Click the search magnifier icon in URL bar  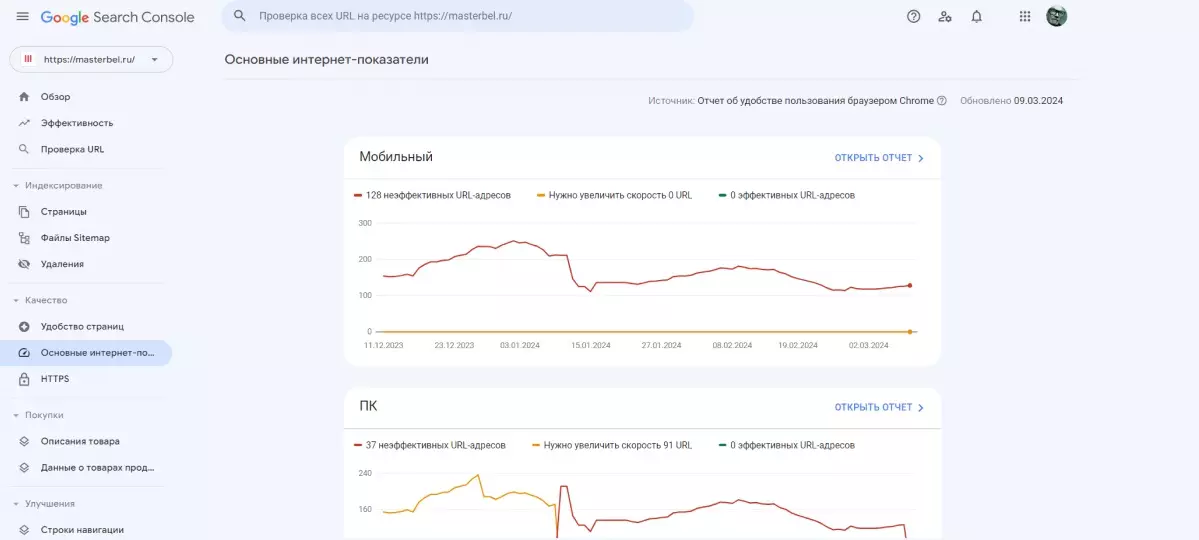pos(240,15)
